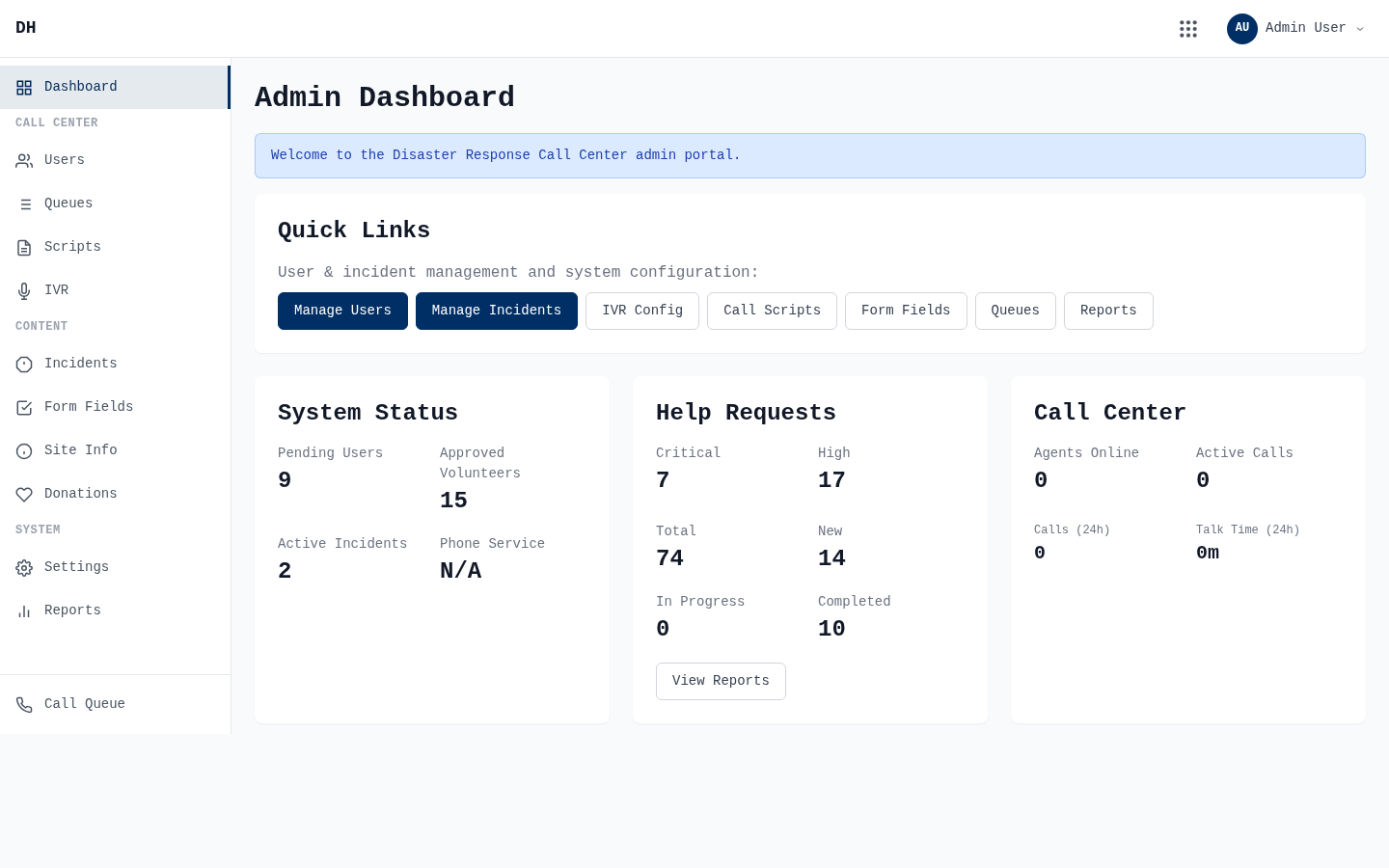The image size is (1389, 868).
Task: Click the Form Fields checklist icon
Action: [24, 407]
